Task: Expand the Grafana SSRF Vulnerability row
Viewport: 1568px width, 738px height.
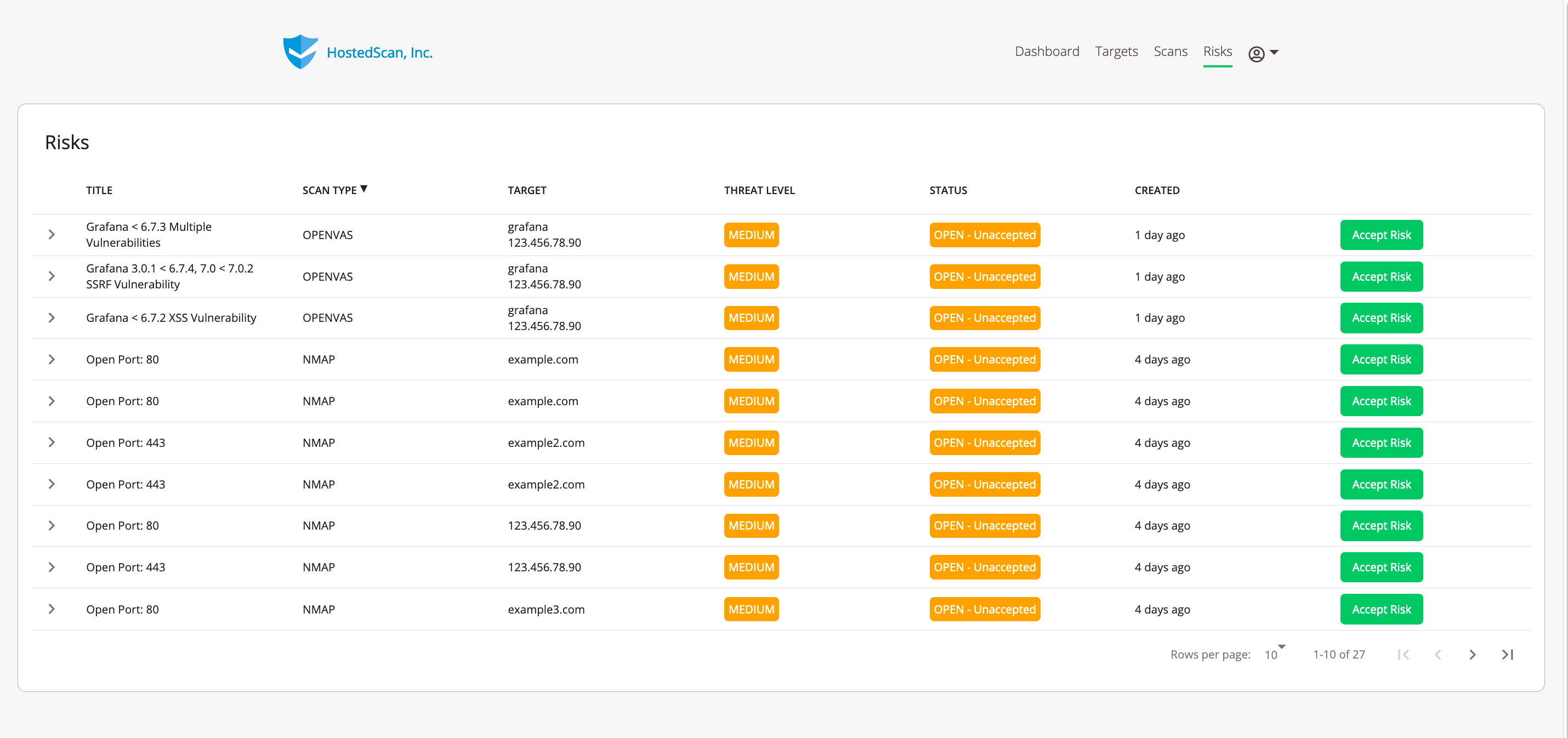Action: (52, 276)
